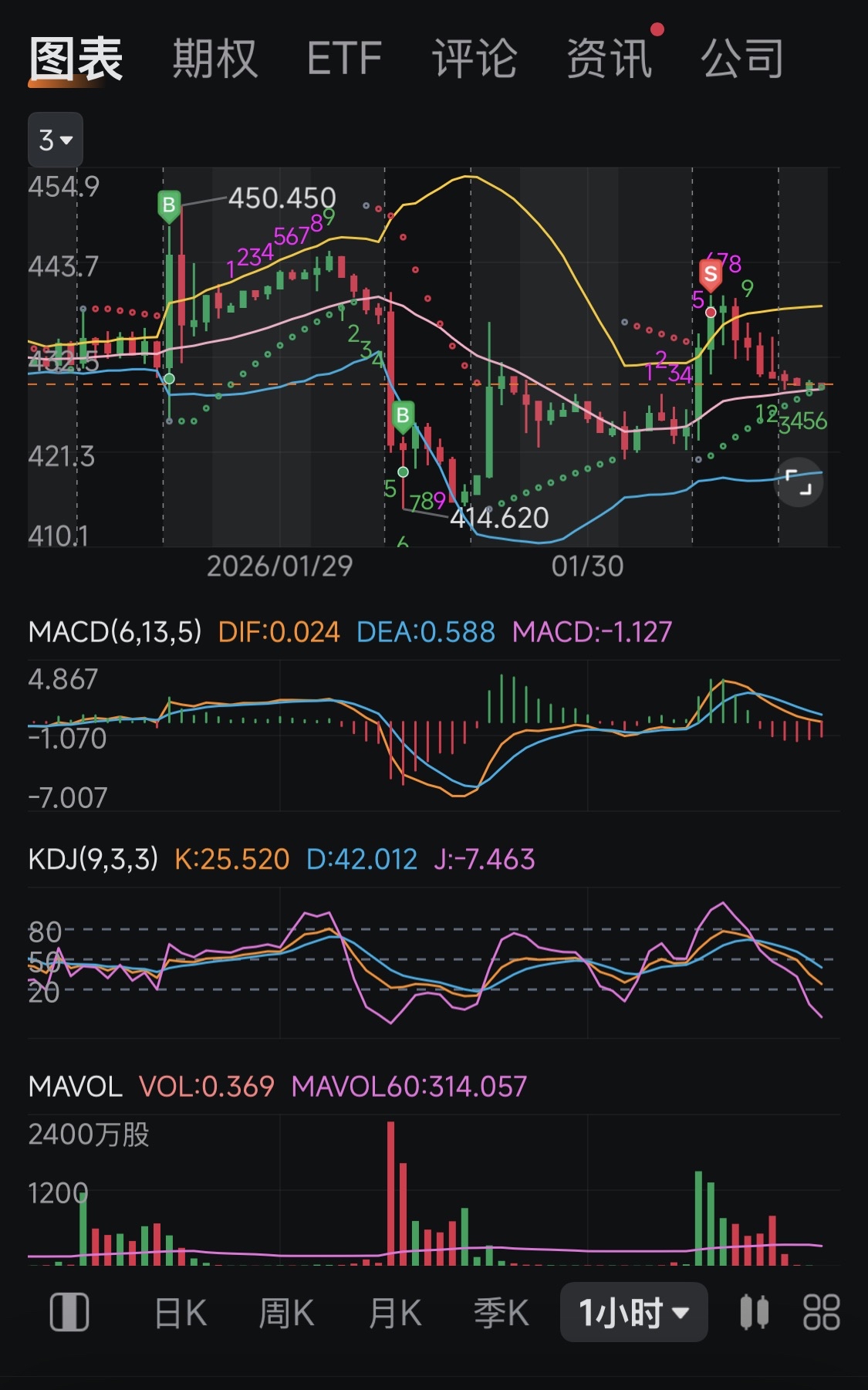Open candlestick chart style settings

click(754, 1312)
